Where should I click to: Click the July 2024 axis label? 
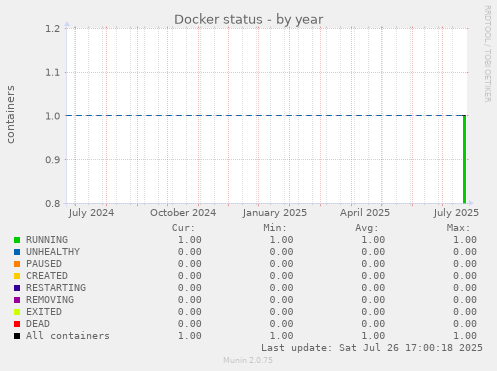(x=91, y=213)
